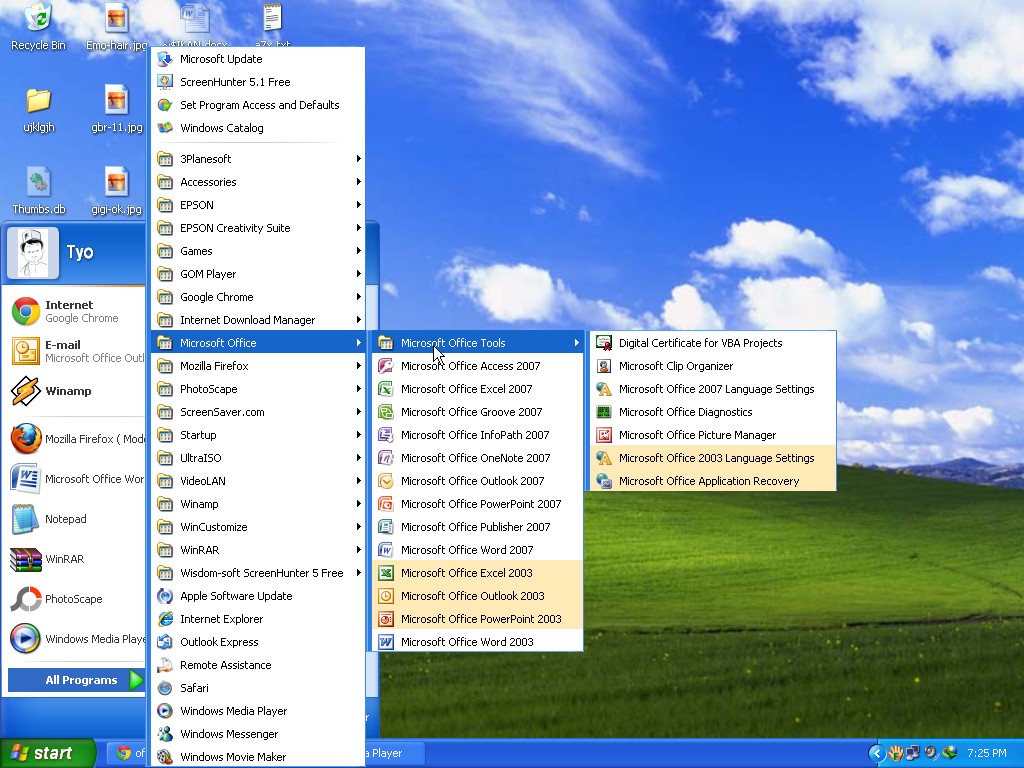Select Apple Software Update entry
This screenshot has height=768, width=1024.
pos(258,596)
